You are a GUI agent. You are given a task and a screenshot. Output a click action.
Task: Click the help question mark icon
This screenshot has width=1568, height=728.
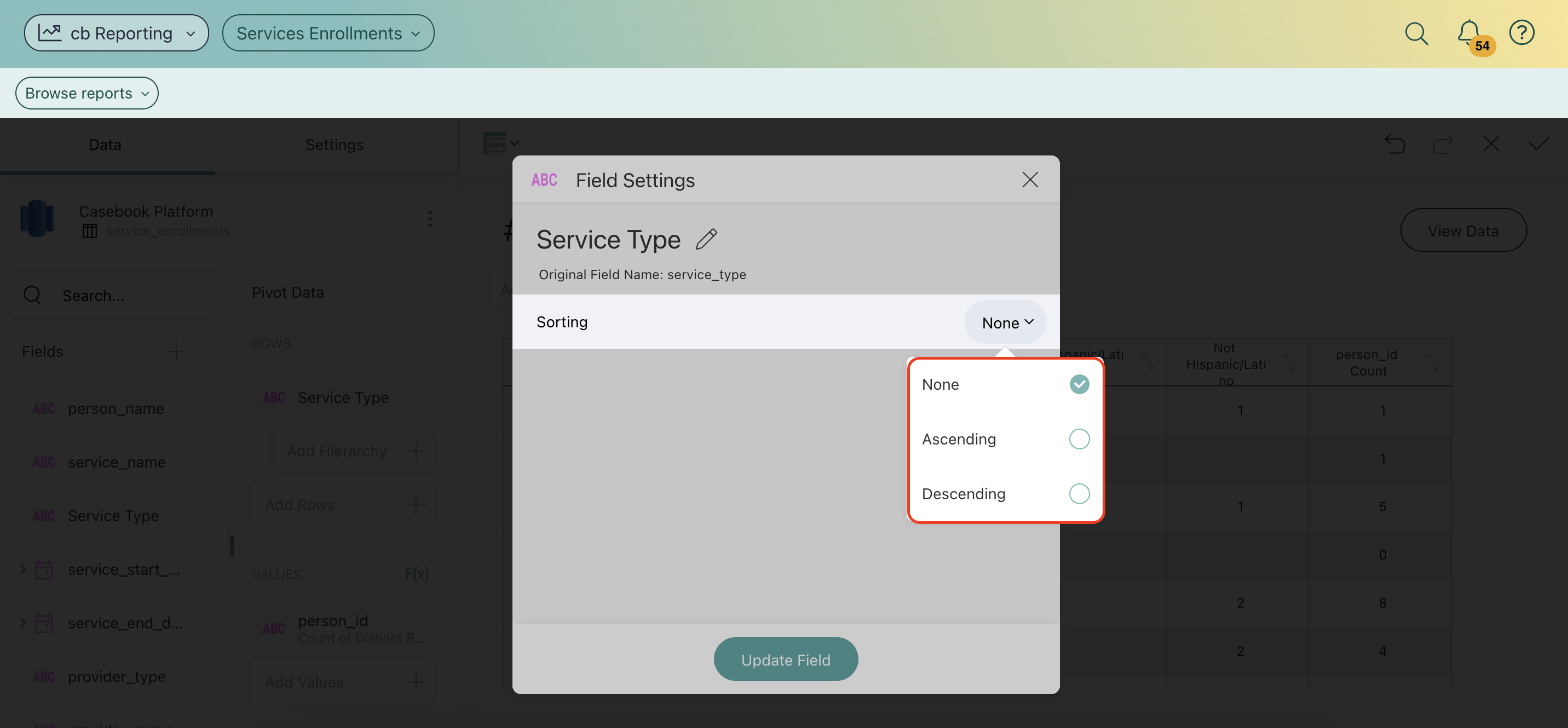tap(1521, 33)
